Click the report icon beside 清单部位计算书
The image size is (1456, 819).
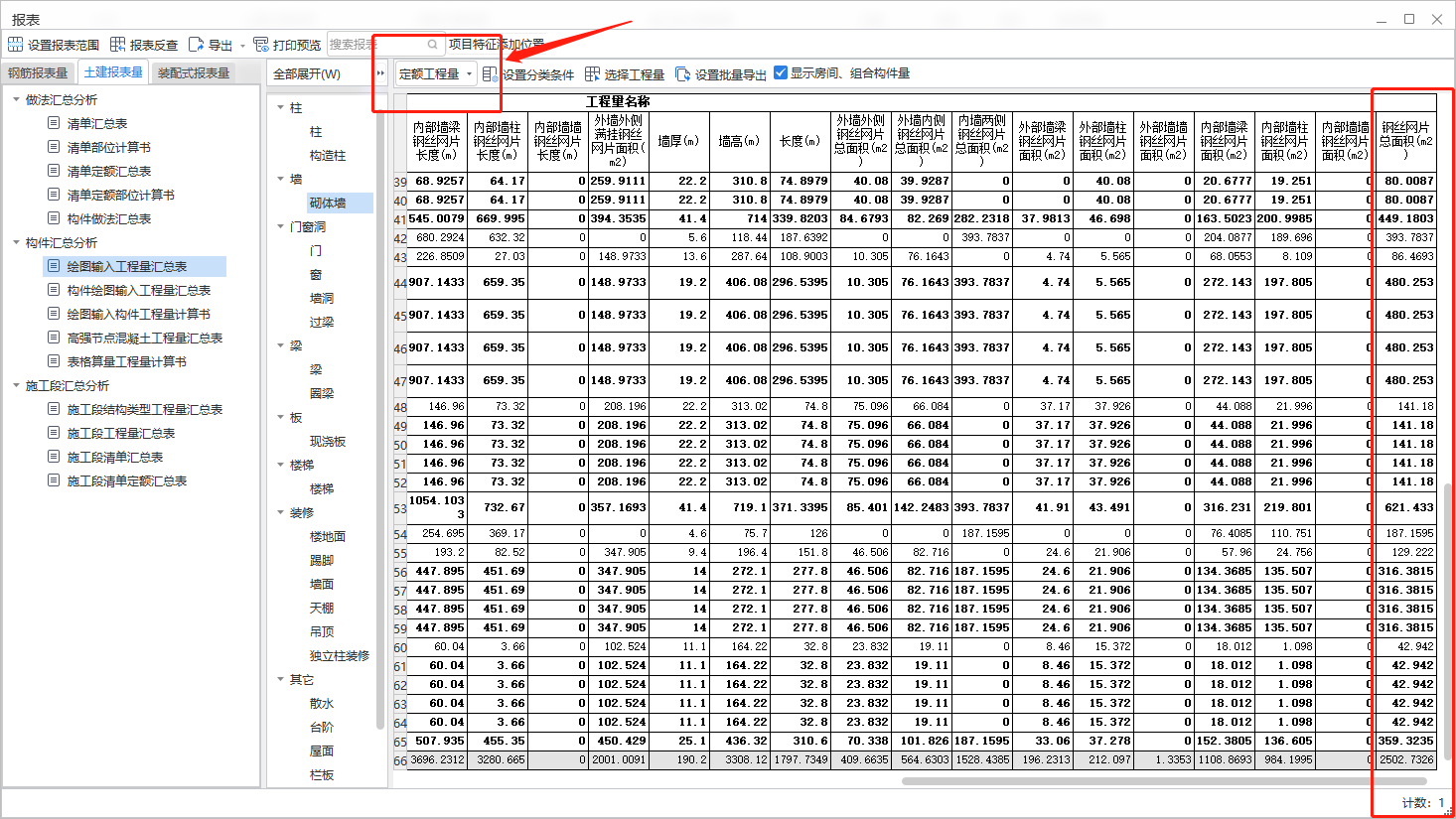54,147
